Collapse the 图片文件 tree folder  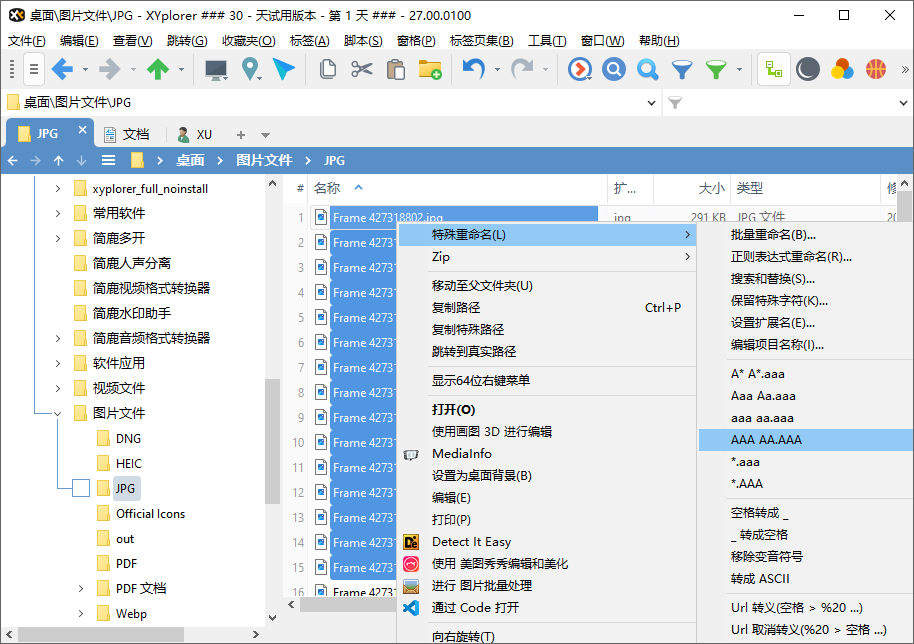(x=57, y=413)
